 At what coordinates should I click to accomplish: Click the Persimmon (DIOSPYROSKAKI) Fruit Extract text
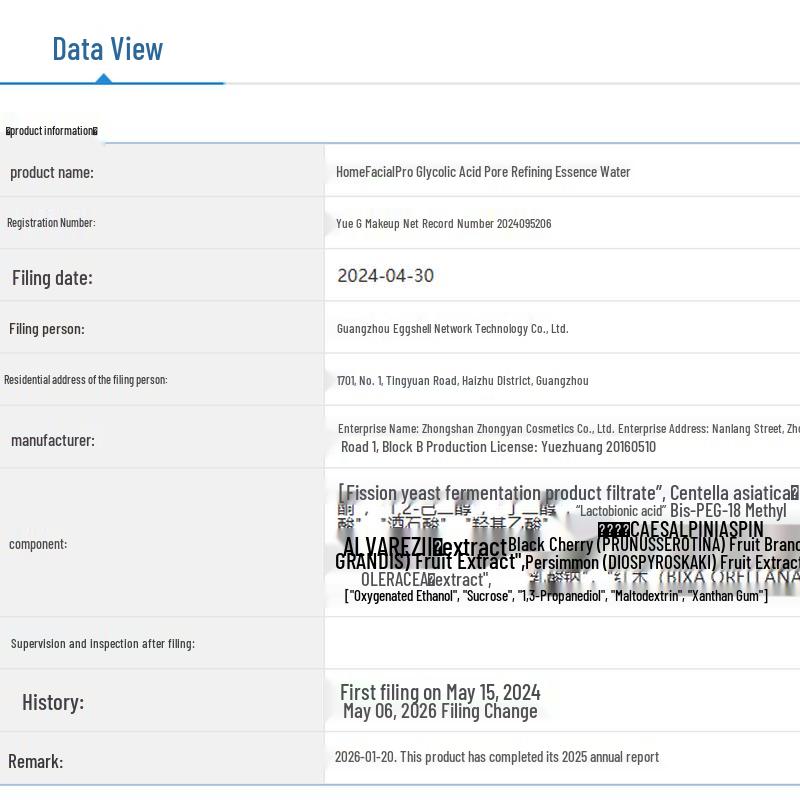662,562
